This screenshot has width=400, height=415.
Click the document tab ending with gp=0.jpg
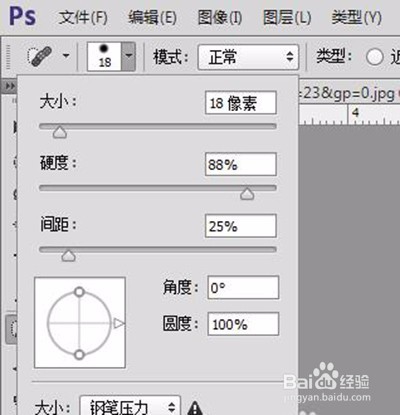[348, 93]
